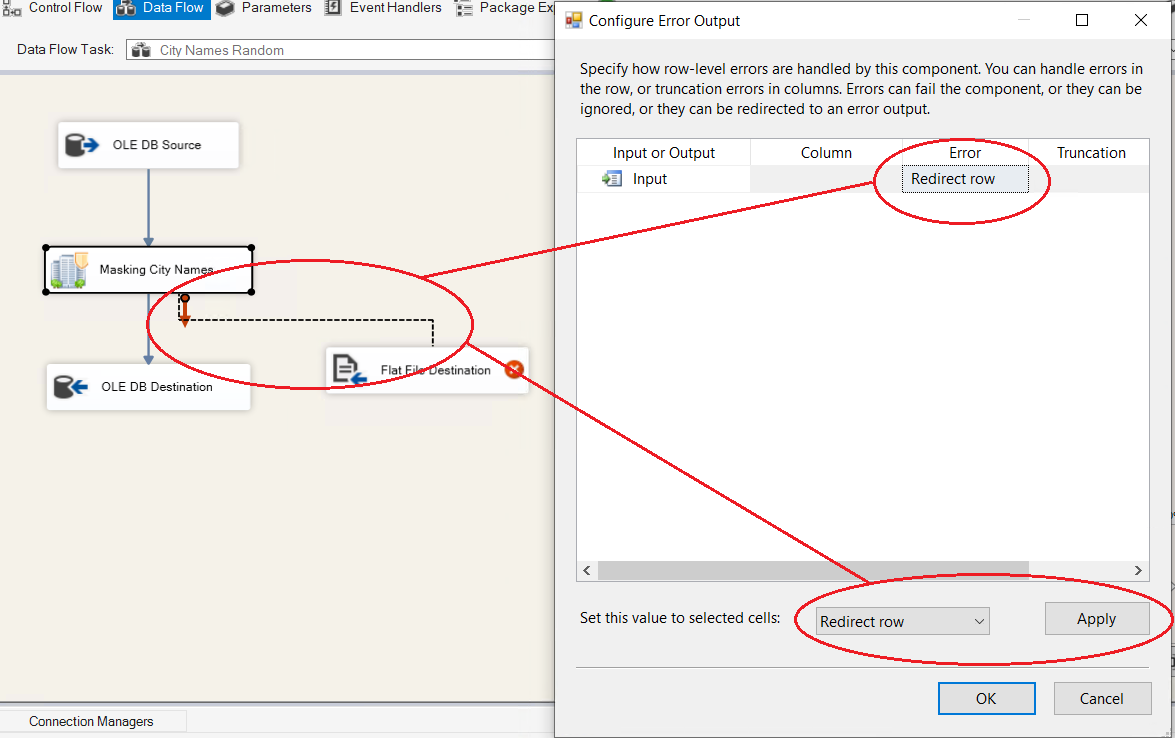Open the Event Handlers tab
This screenshot has width=1175, height=738.
(x=384, y=8)
